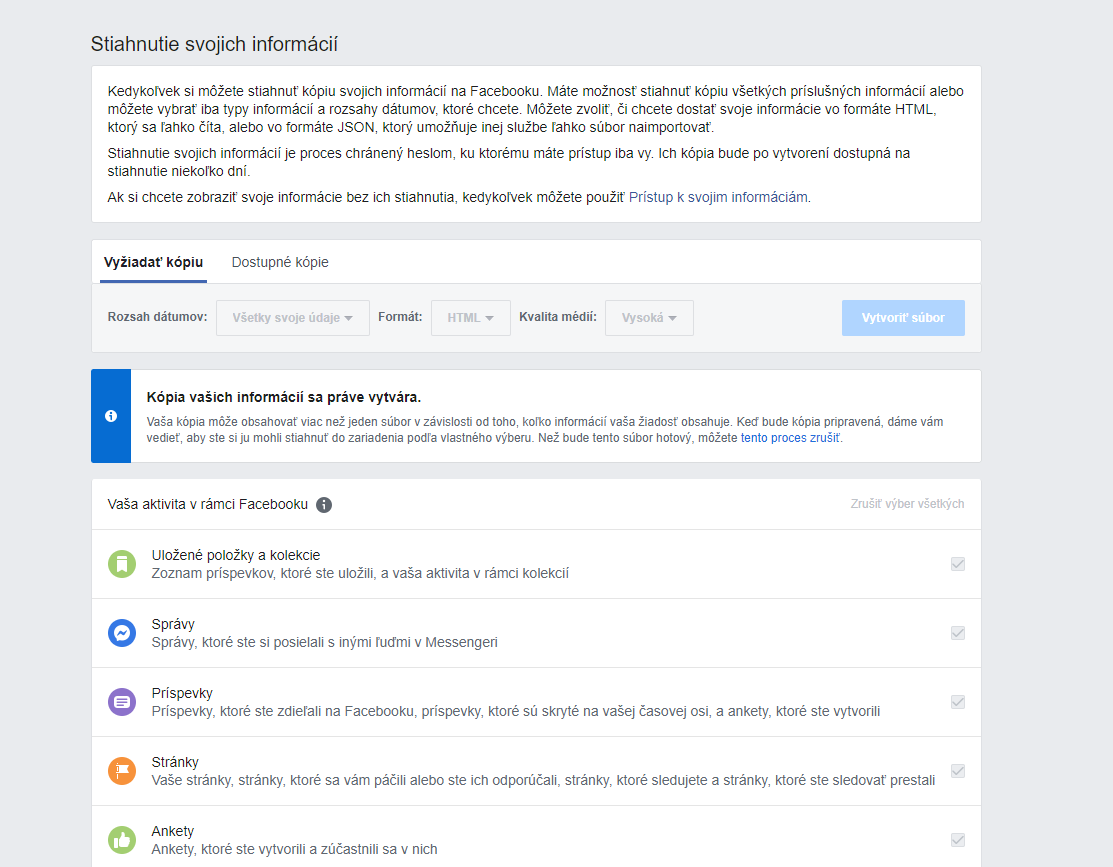Toggle the checkbox for Príspevky

(958, 702)
